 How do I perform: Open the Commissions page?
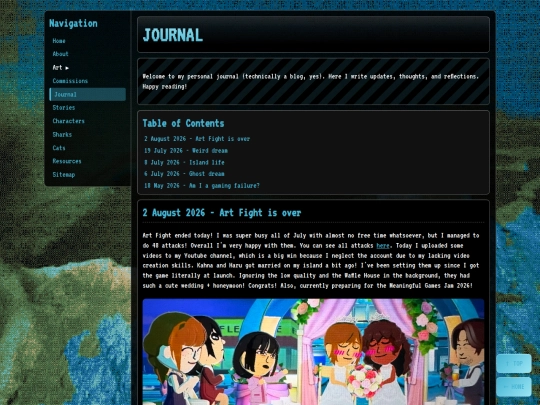coord(70,81)
